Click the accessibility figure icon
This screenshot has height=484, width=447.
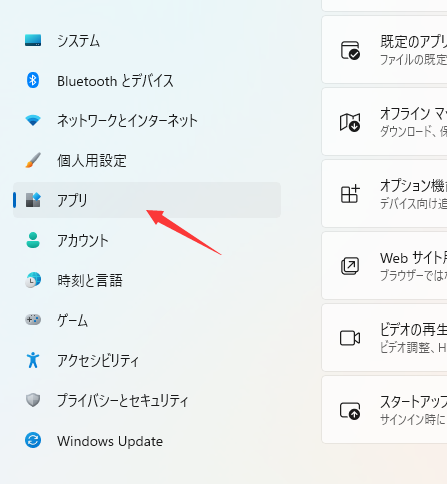[x=33, y=360]
